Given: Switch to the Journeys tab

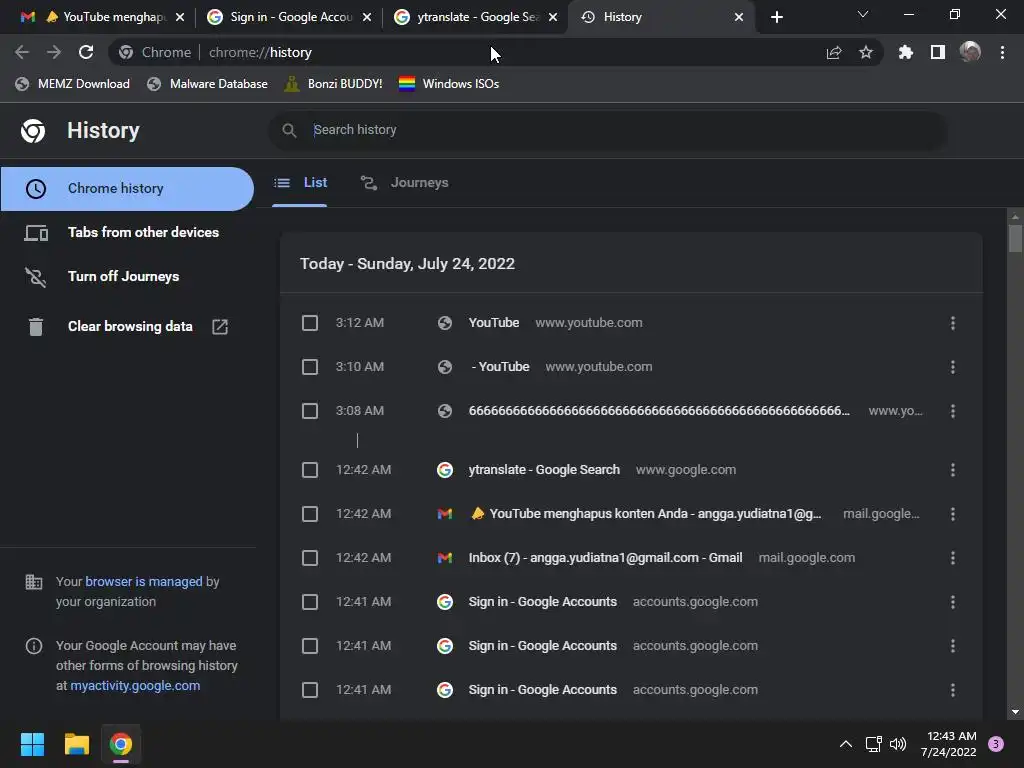Looking at the screenshot, I should pyautogui.click(x=404, y=183).
